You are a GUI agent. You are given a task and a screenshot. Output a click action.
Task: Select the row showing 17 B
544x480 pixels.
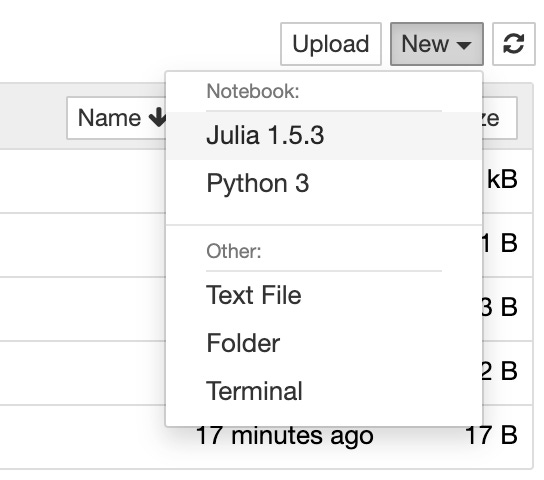coord(266,437)
